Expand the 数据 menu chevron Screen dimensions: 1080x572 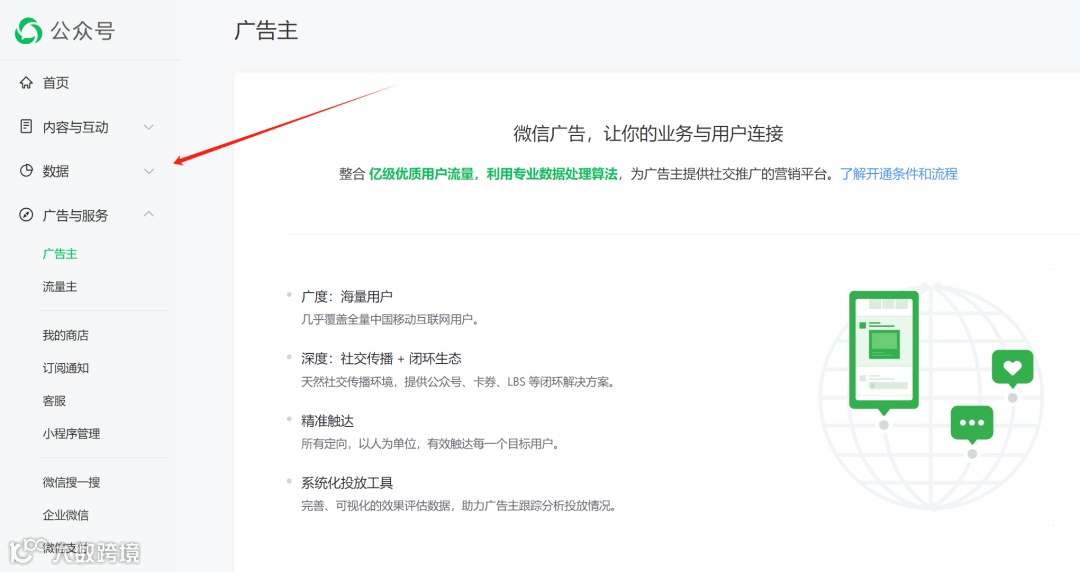click(x=149, y=171)
